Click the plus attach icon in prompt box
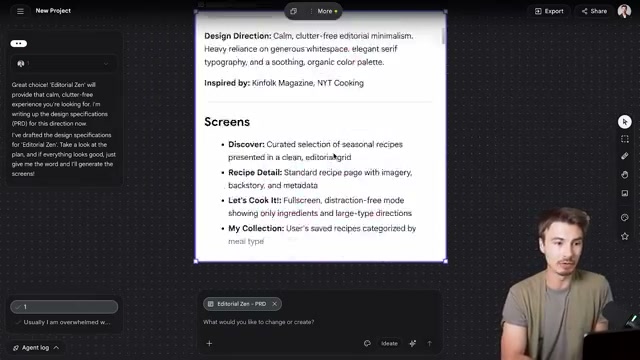 [x=209, y=344]
